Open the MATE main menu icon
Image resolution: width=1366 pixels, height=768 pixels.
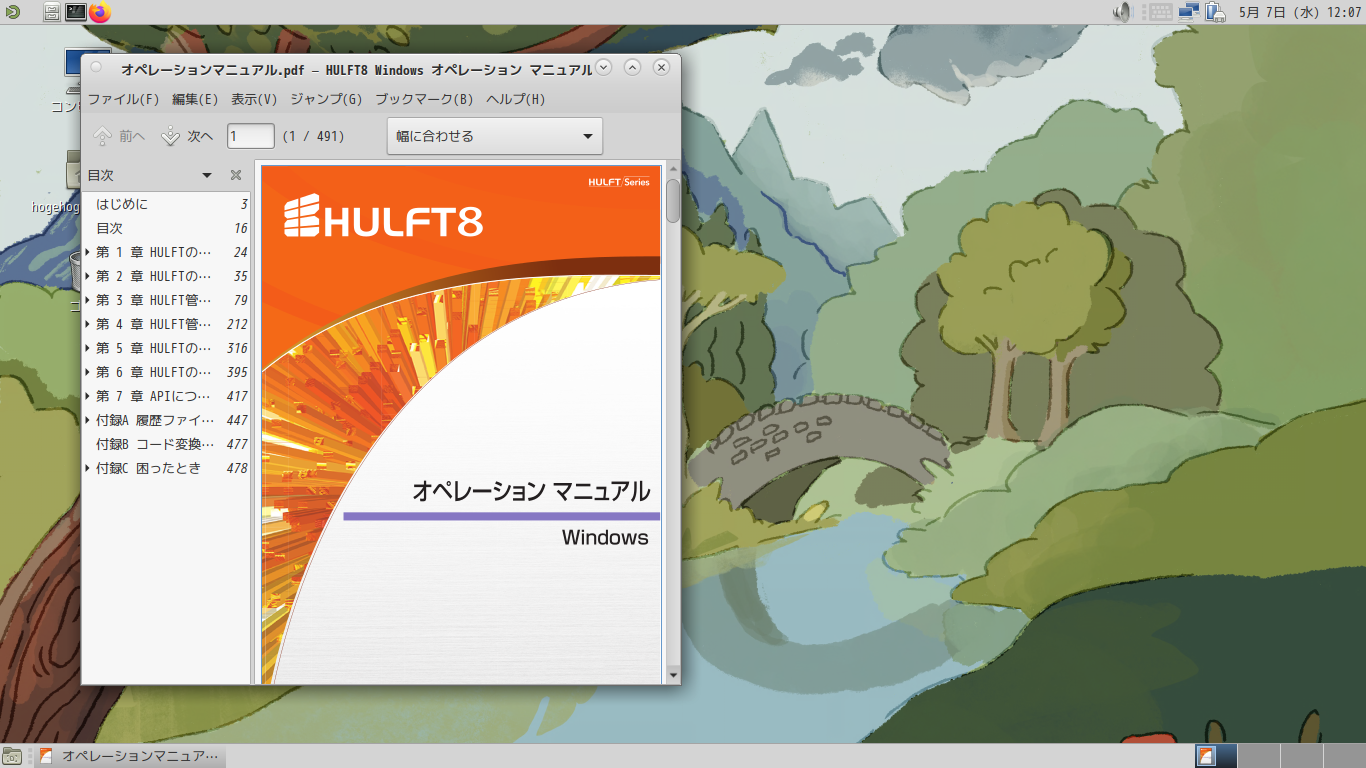11,12
